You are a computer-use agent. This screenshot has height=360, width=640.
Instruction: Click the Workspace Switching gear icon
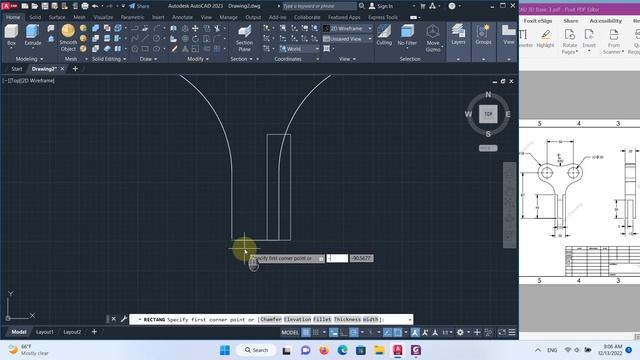point(460,332)
